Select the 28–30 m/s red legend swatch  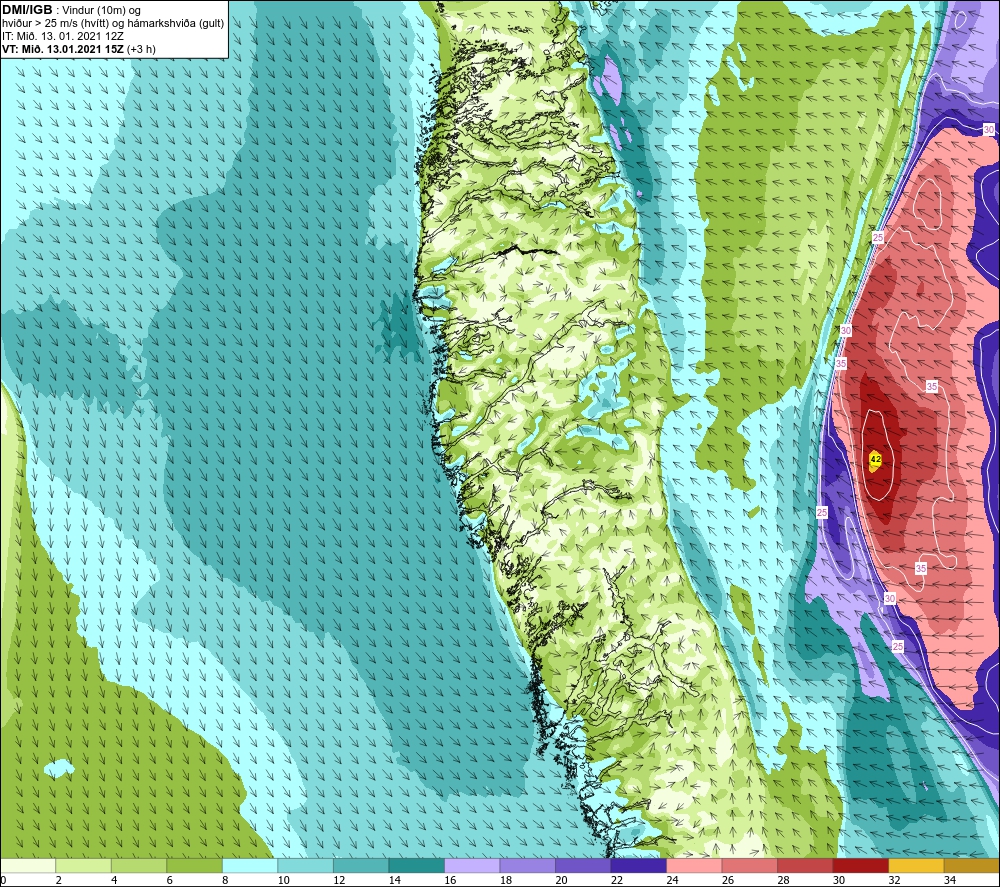pos(805,866)
